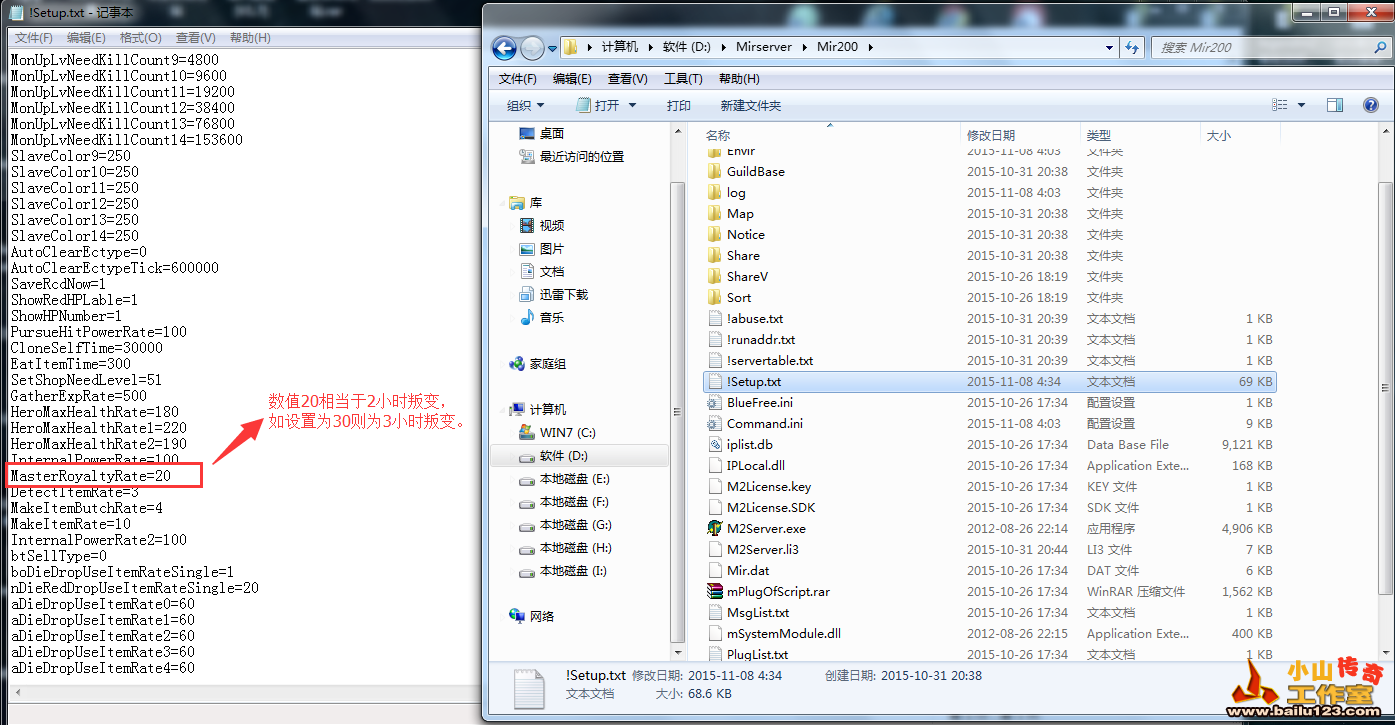Image resolution: width=1395 pixels, height=725 pixels.
Task: Click 软件 (D:) in address breadcrumb
Action: [x=686, y=47]
